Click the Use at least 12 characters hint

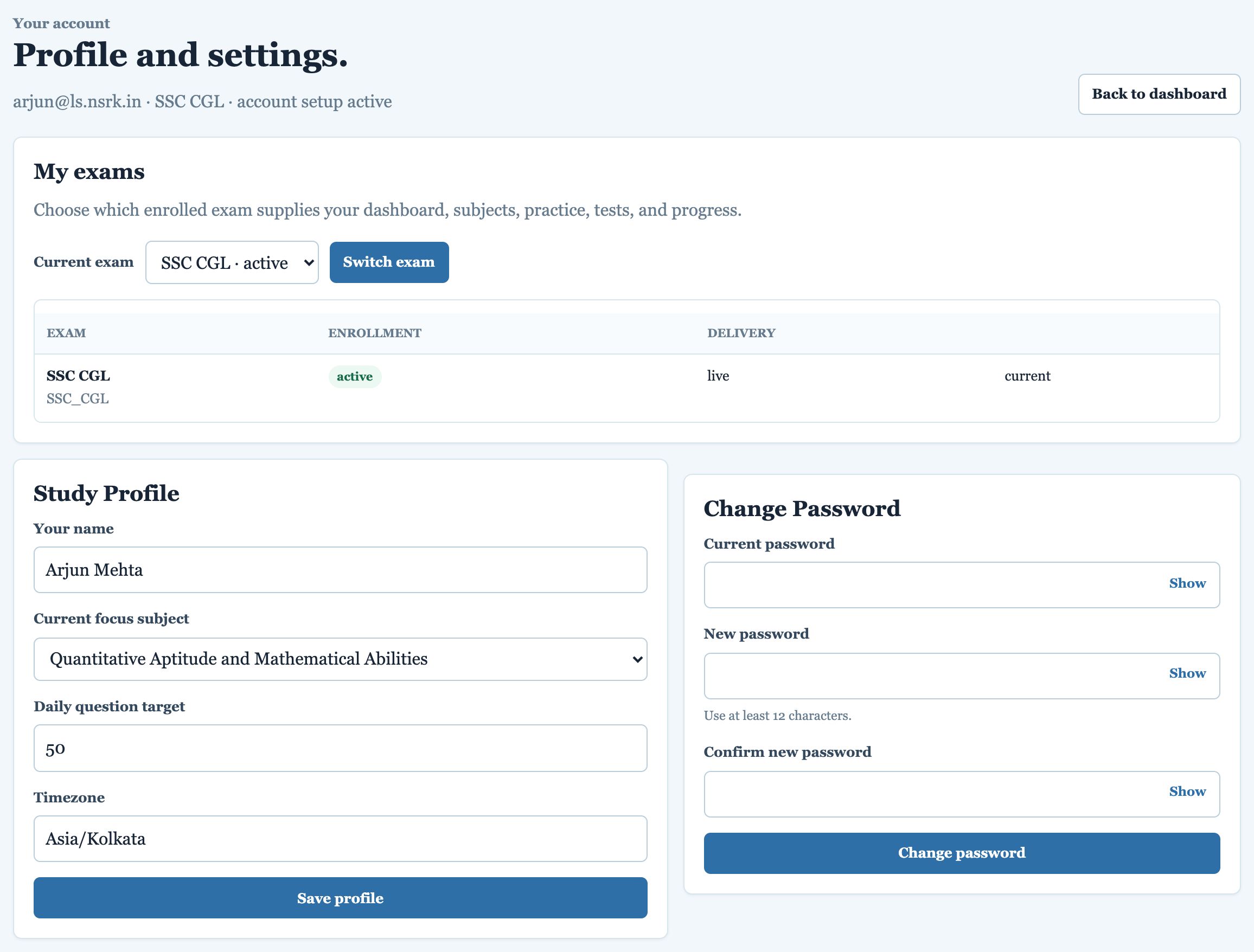pos(777,716)
